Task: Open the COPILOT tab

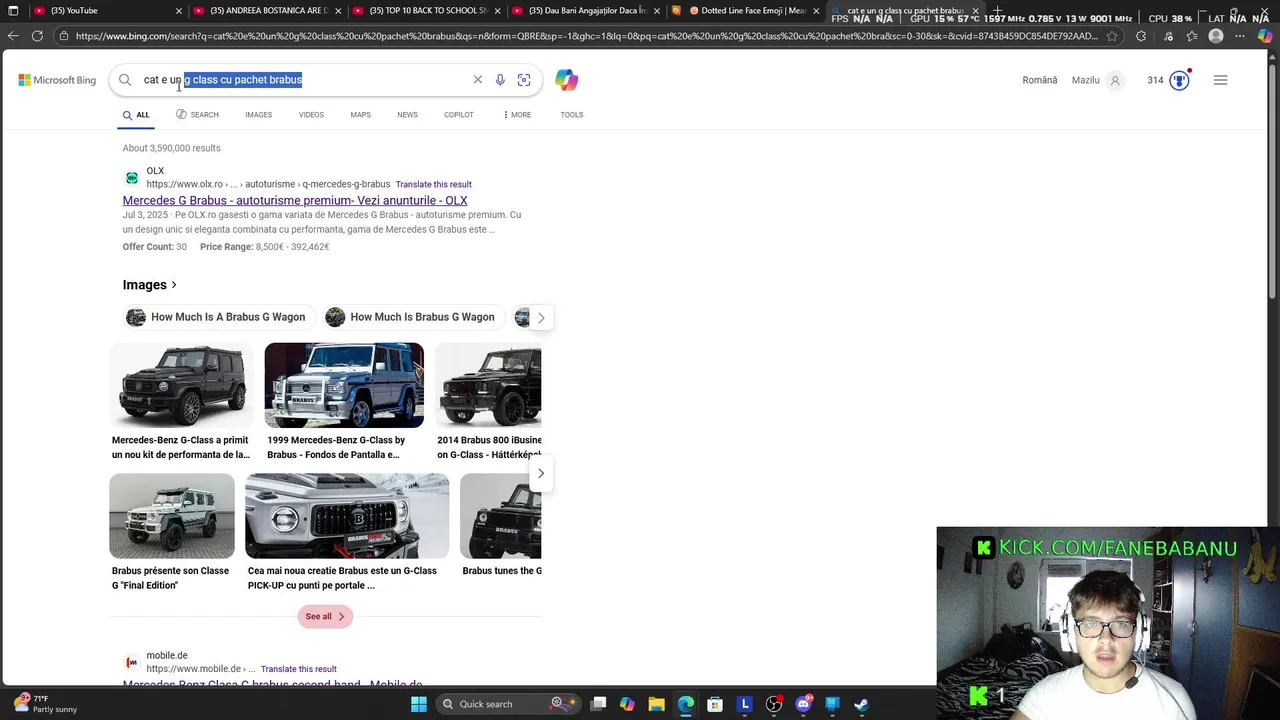Action: 459,115
